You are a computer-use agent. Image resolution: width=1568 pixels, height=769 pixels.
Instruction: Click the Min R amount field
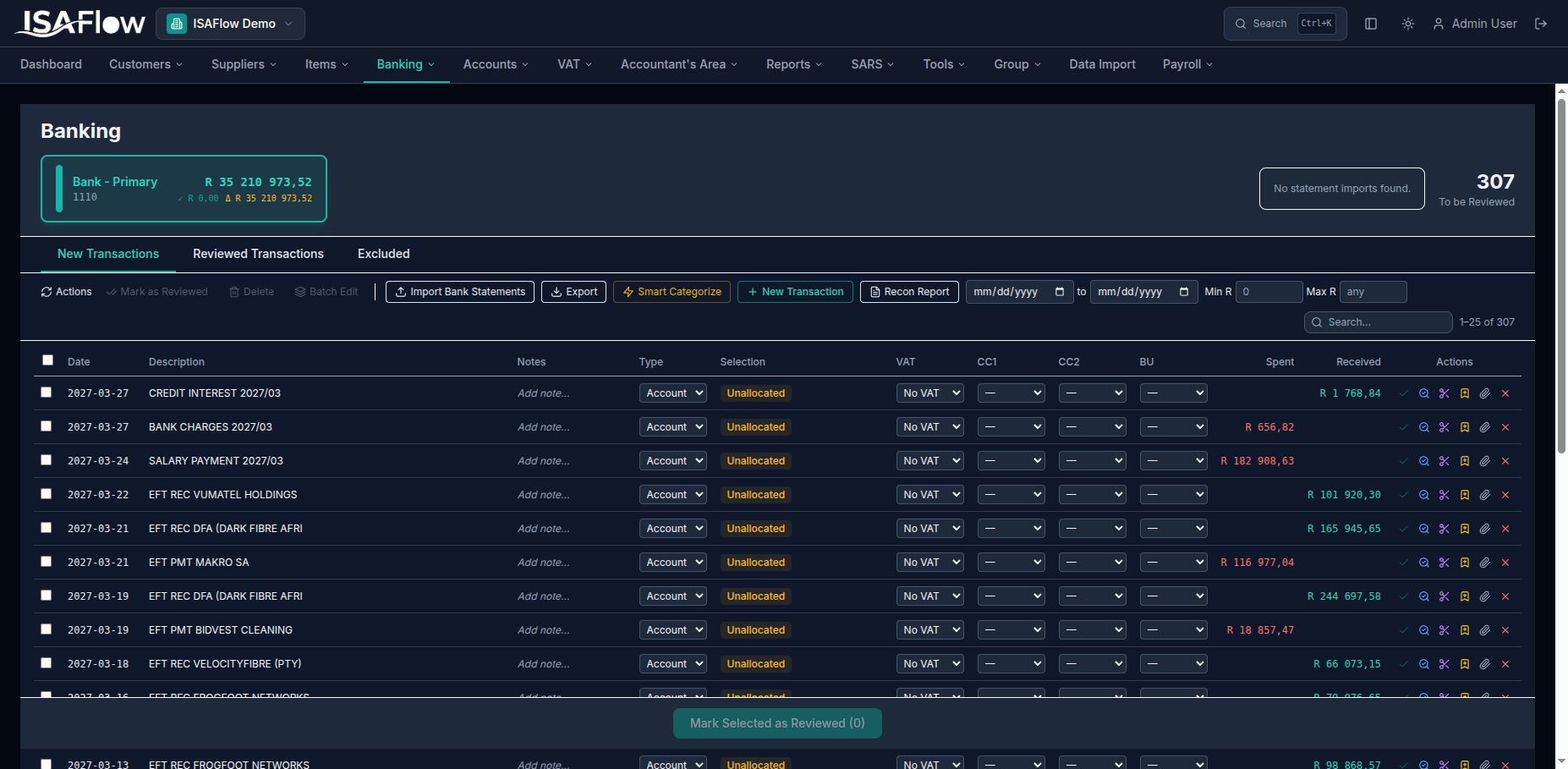point(1269,292)
